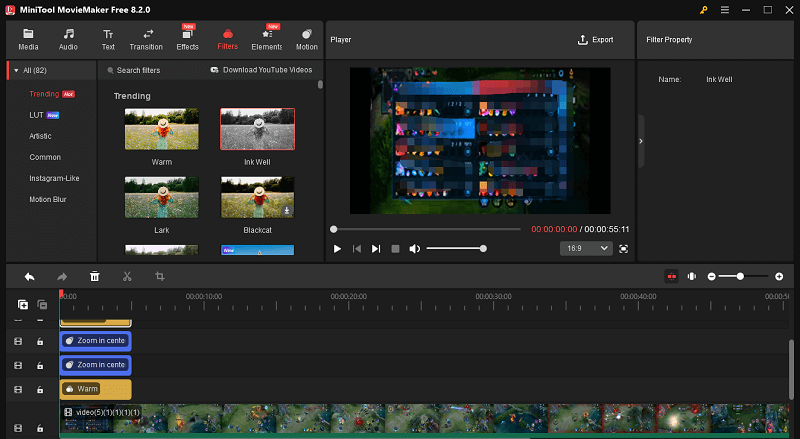Click the Export button
The width and height of the screenshot is (800, 439).
point(595,39)
